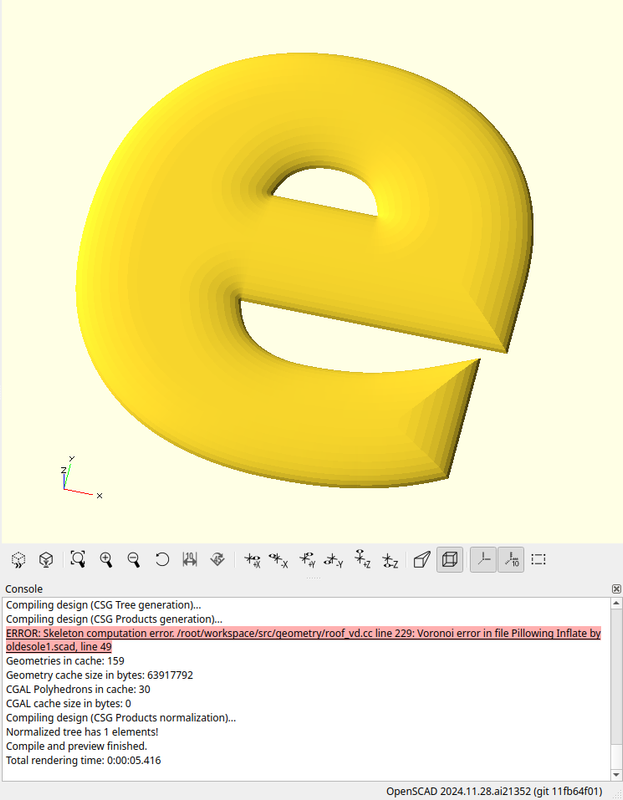Close the Console panel
623x800 pixels.
tap(616, 589)
